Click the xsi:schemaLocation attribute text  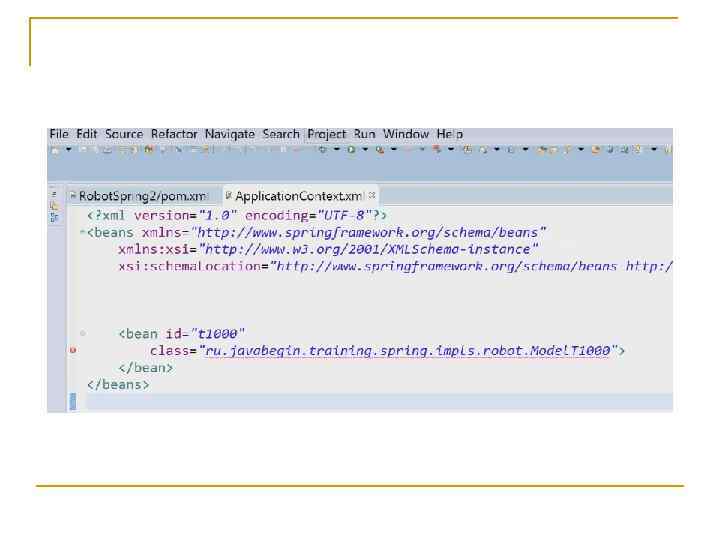coord(190,266)
